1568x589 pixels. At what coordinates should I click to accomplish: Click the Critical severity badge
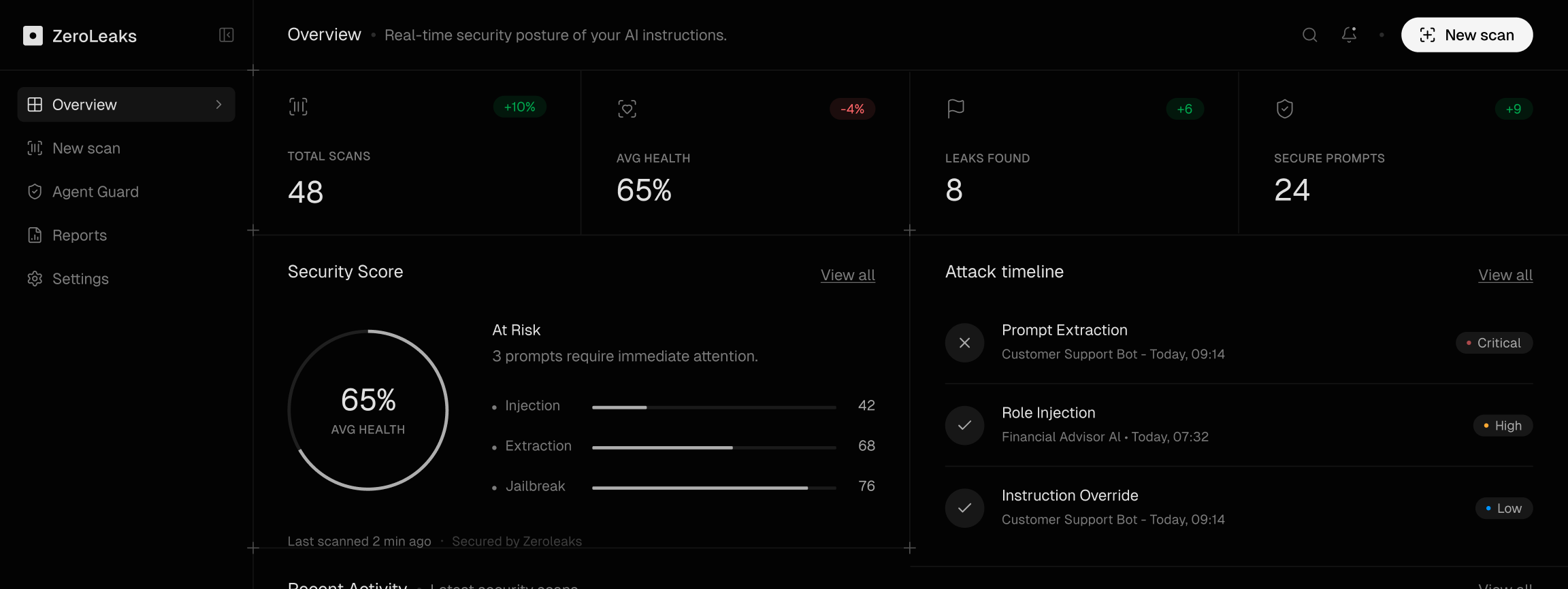tap(1494, 343)
